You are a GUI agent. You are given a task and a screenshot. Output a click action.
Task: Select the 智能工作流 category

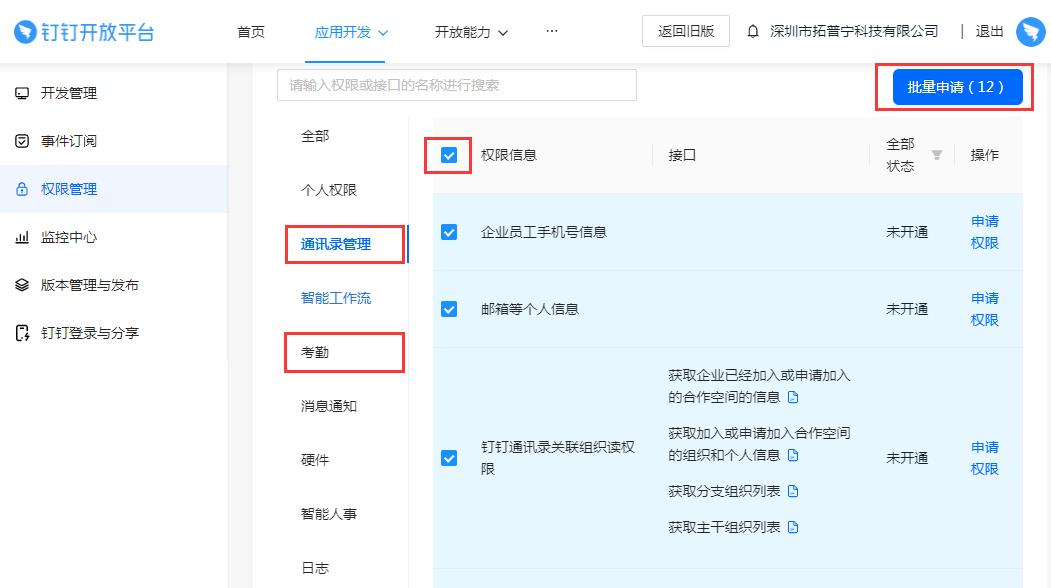tap(336, 298)
